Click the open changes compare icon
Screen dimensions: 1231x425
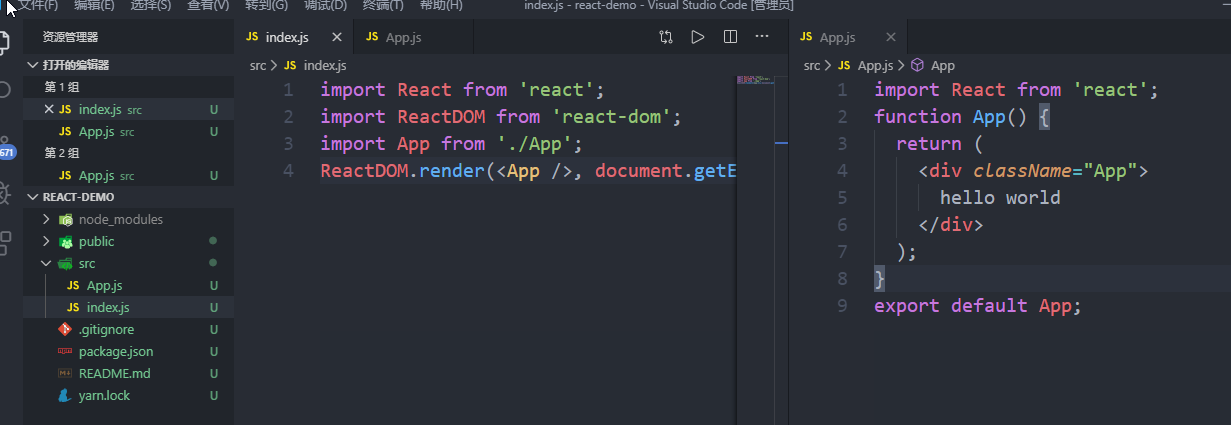pyautogui.click(x=666, y=37)
